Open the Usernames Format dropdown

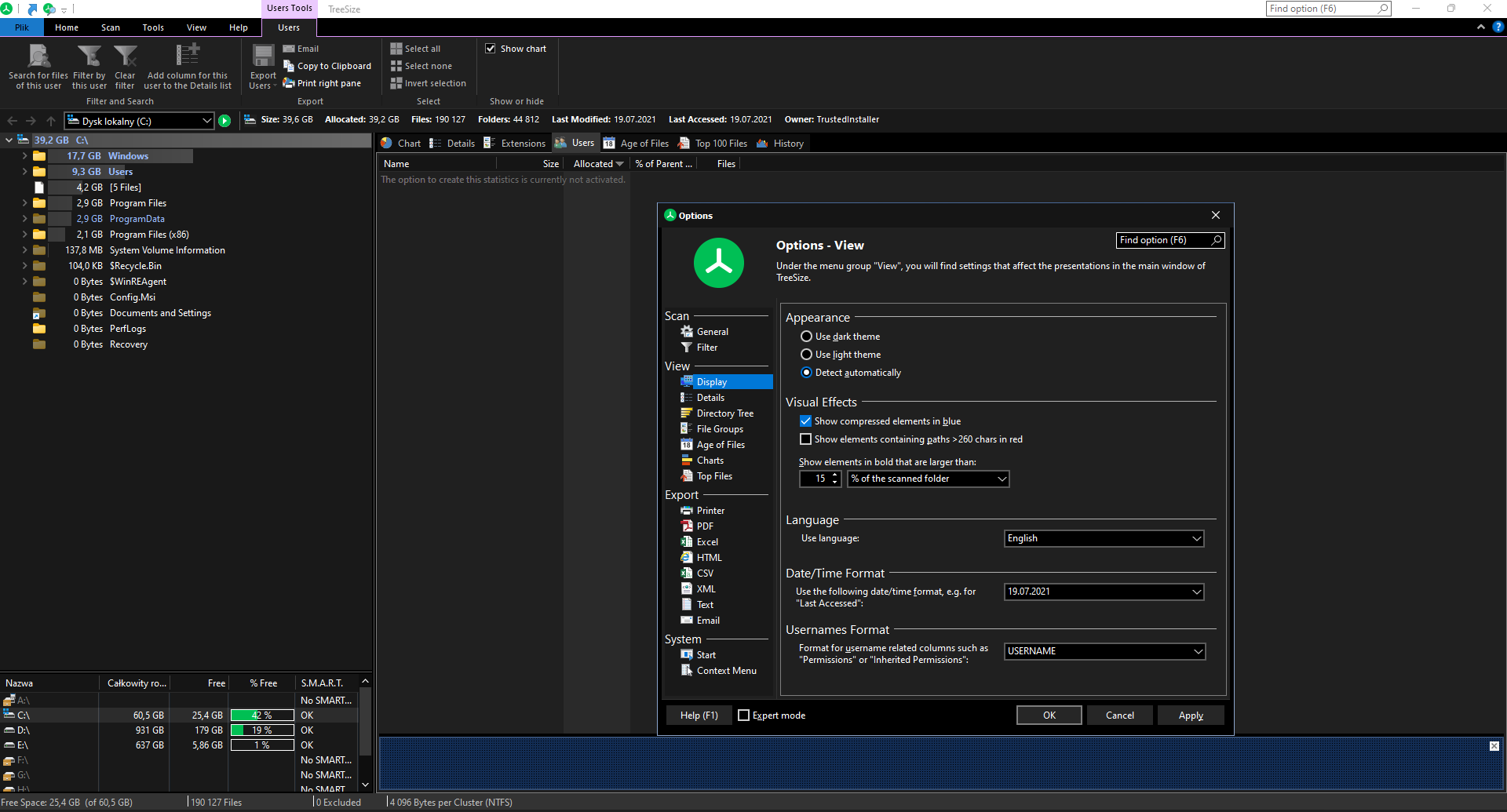[1104, 651]
